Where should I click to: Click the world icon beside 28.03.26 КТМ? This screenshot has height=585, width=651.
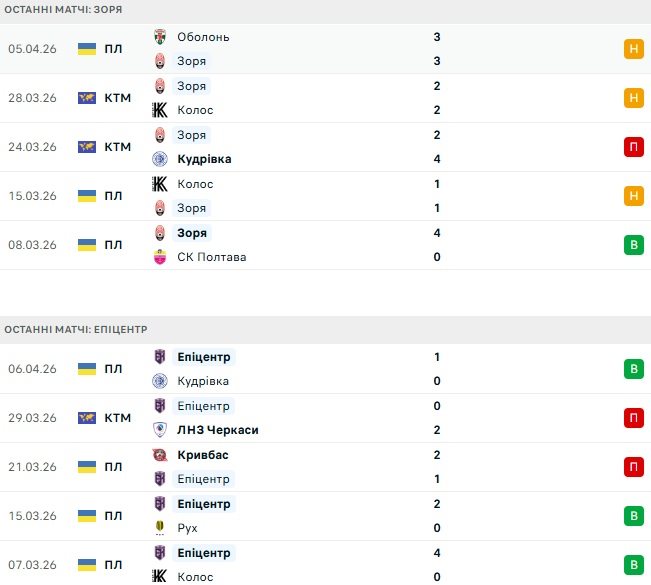87,98
